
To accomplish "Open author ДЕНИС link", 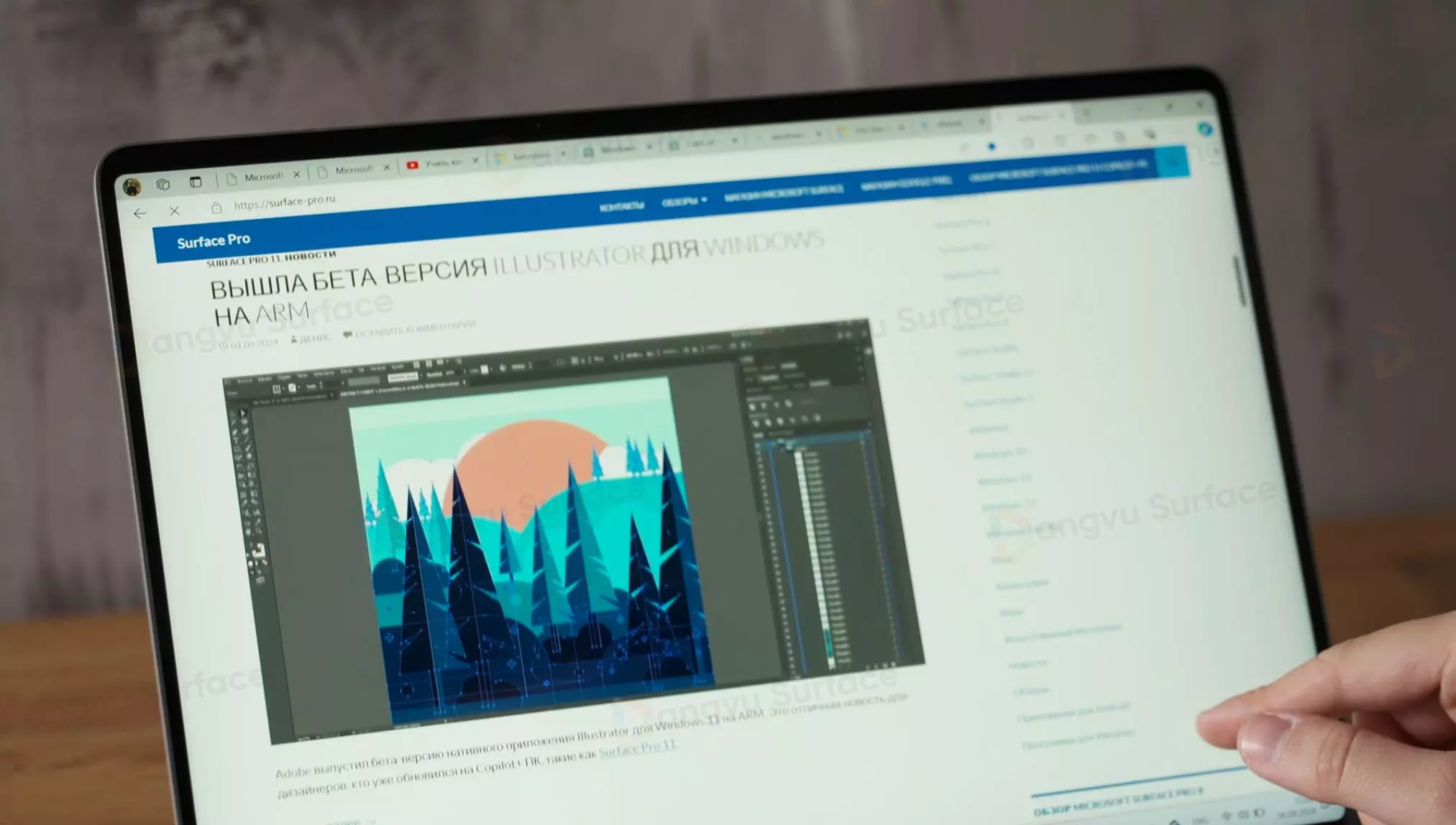I will [x=311, y=338].
